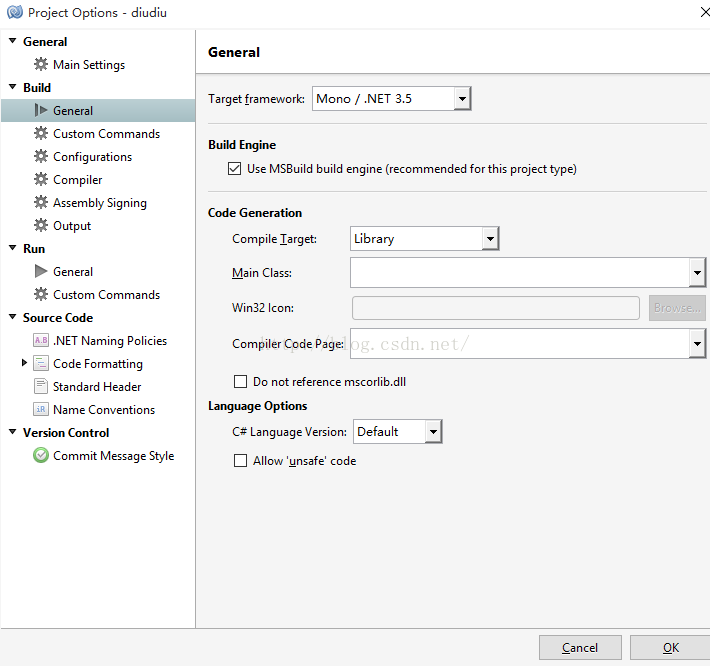Click the Code Formatting document icon

[41, 363]
